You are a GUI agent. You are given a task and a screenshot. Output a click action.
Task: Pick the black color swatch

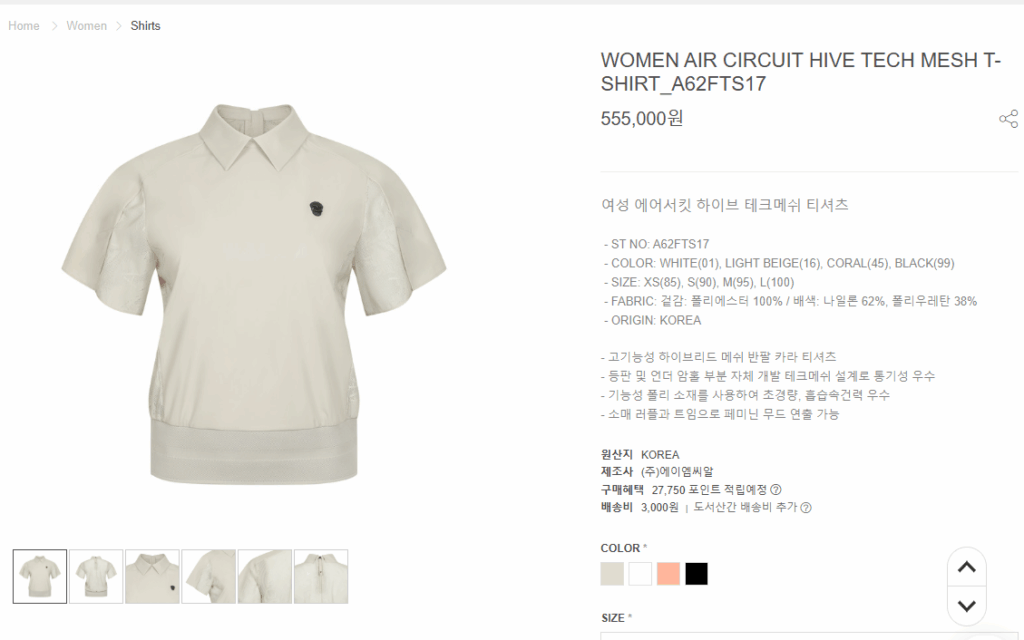pyautogui.click(x=696, y=573)
